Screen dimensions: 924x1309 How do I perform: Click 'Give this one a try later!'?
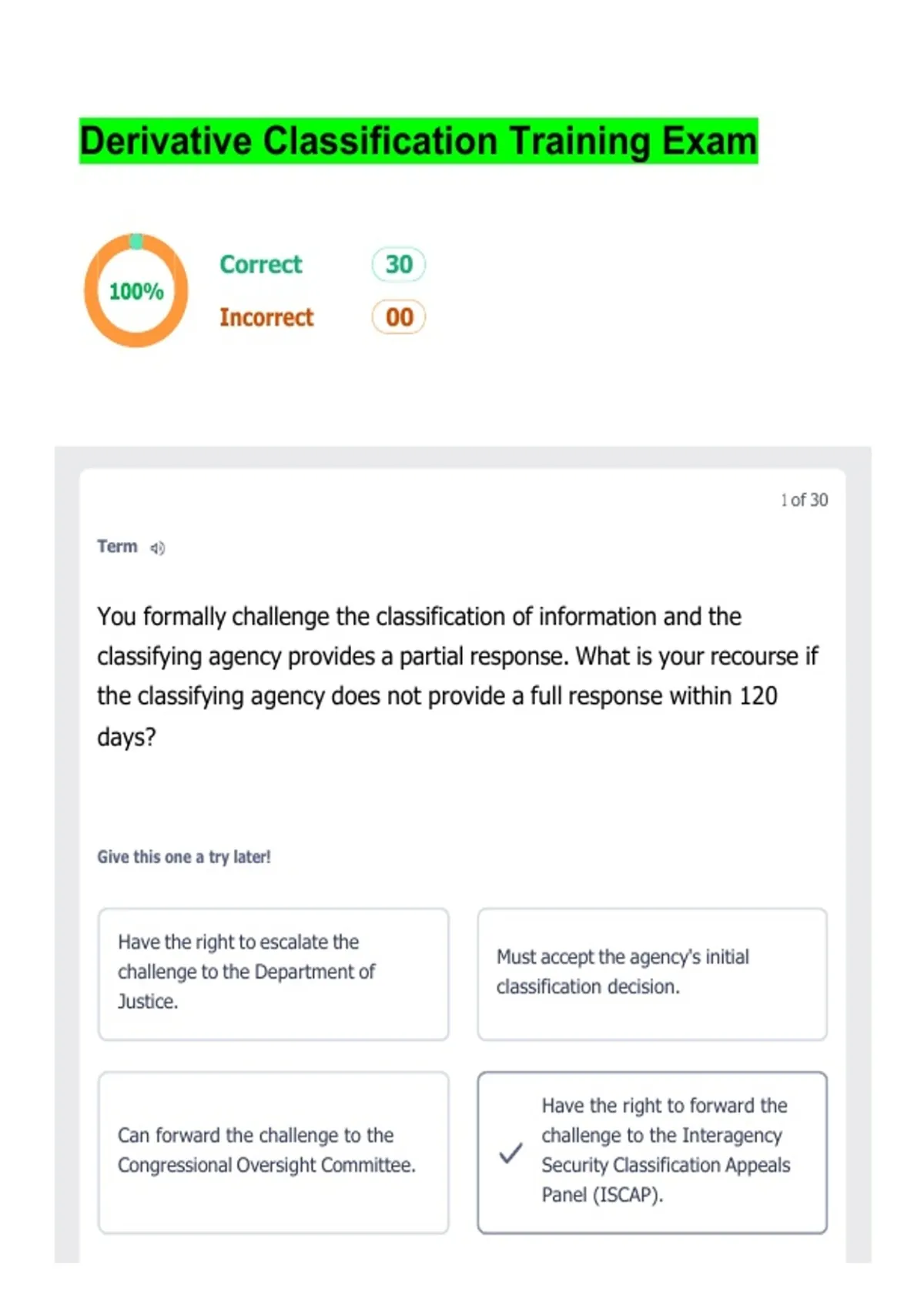[x=184, y=857]
